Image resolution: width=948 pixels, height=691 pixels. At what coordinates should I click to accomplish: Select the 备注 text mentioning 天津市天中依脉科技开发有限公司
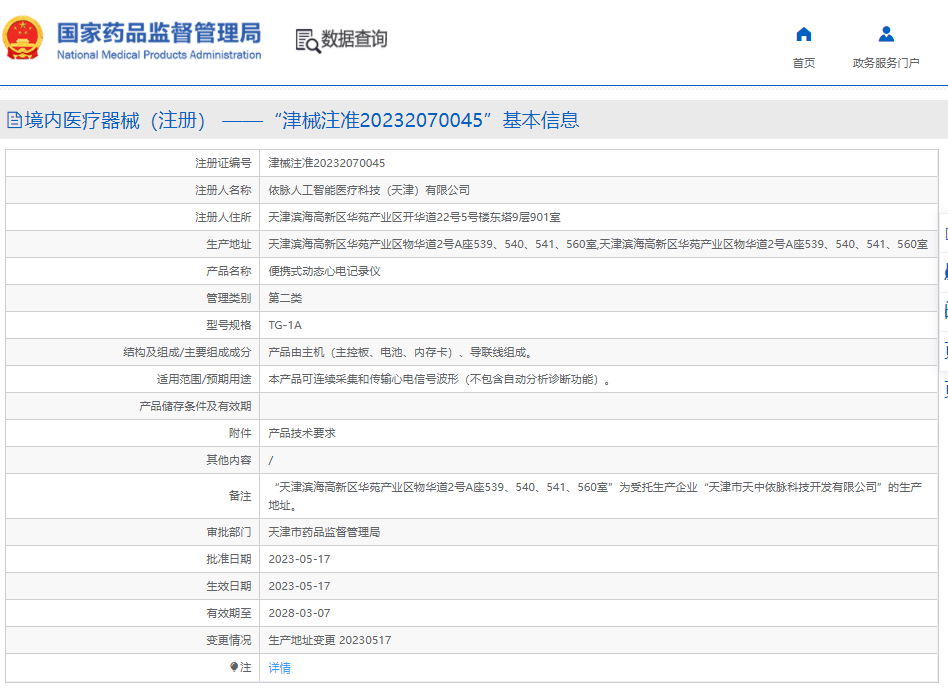tap(595, 496)
